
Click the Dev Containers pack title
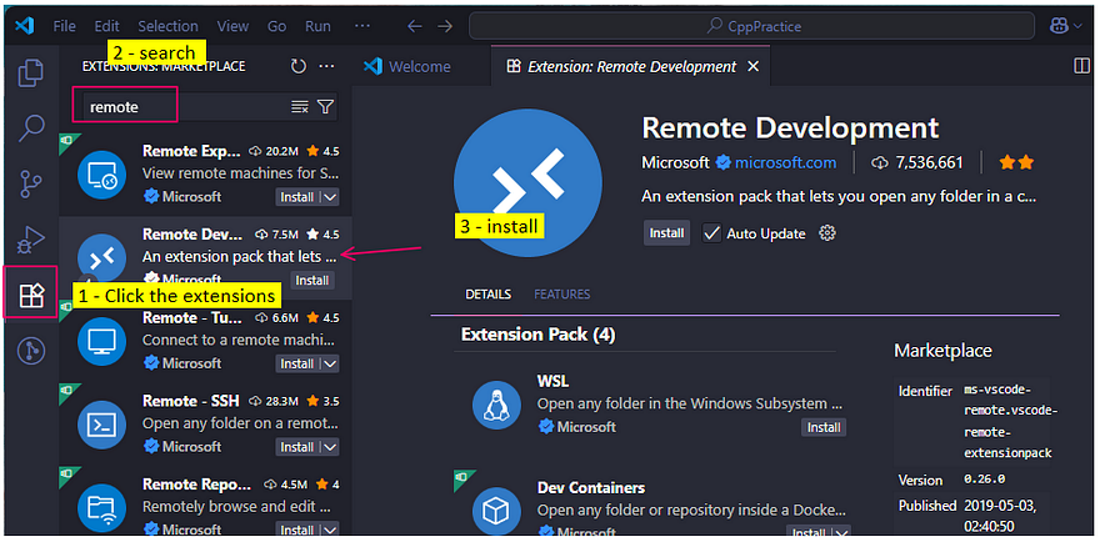coord(591,488)
